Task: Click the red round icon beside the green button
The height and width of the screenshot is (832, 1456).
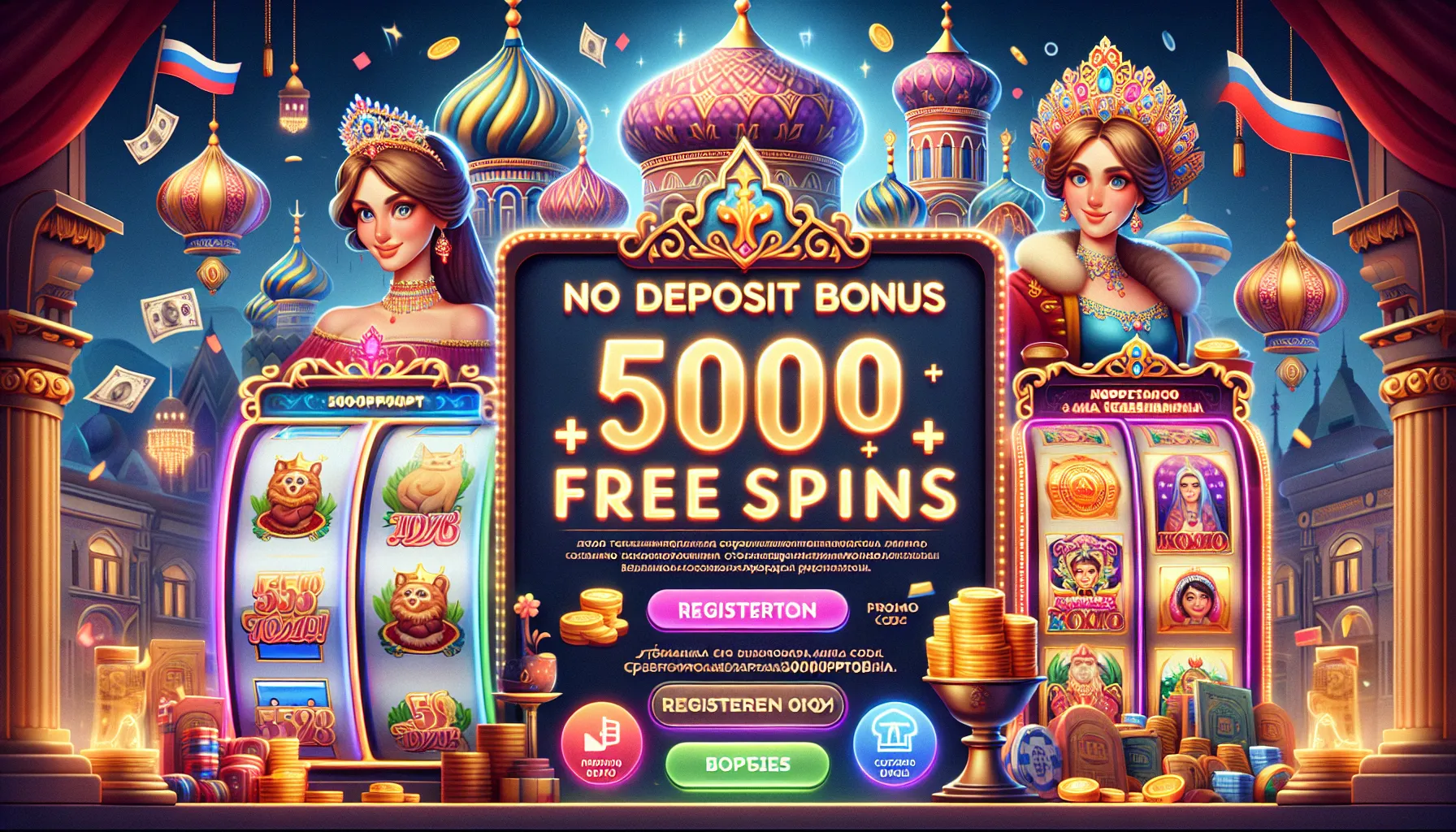Action: click(x=602, y=743)
